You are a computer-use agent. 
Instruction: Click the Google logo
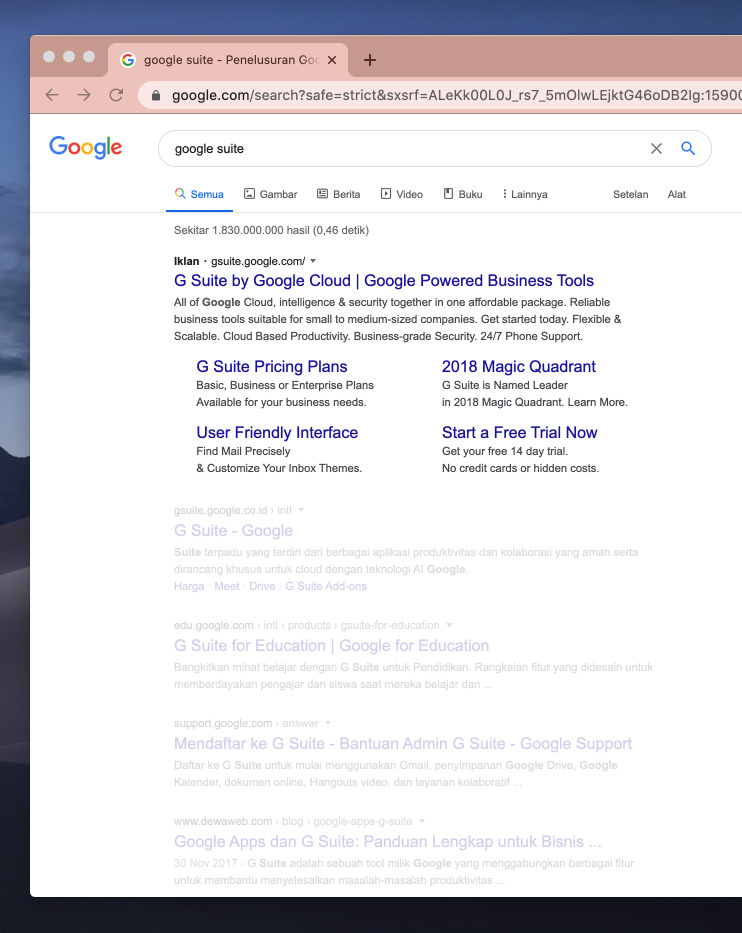pos(86,147)
